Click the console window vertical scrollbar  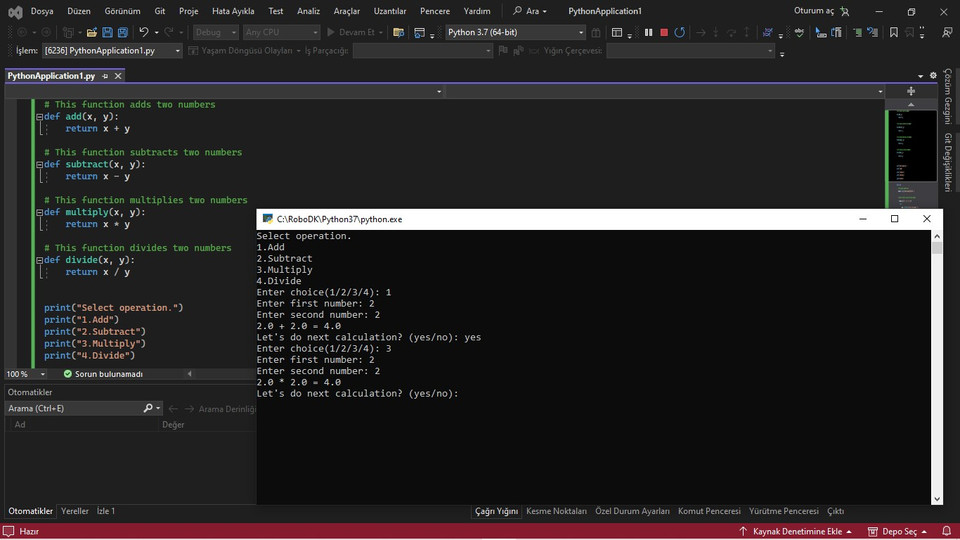(x=937, y=370)
